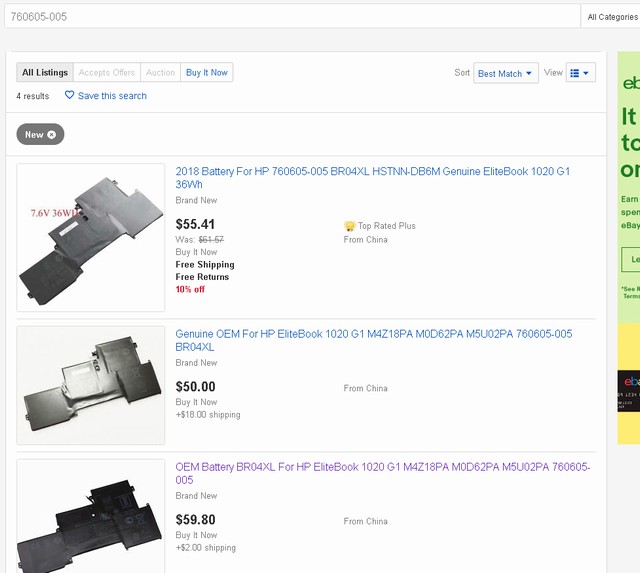Expand the Best Match sort dropdown
The width and height of the screenshot is (640, 573).
coord(505,73)
